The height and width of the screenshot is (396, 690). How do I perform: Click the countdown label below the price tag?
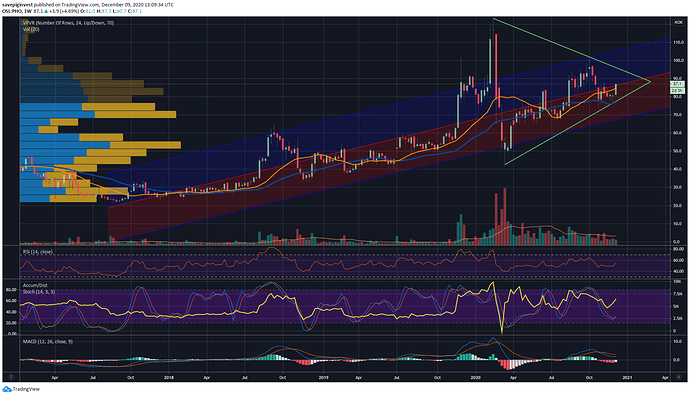(677, 91)
